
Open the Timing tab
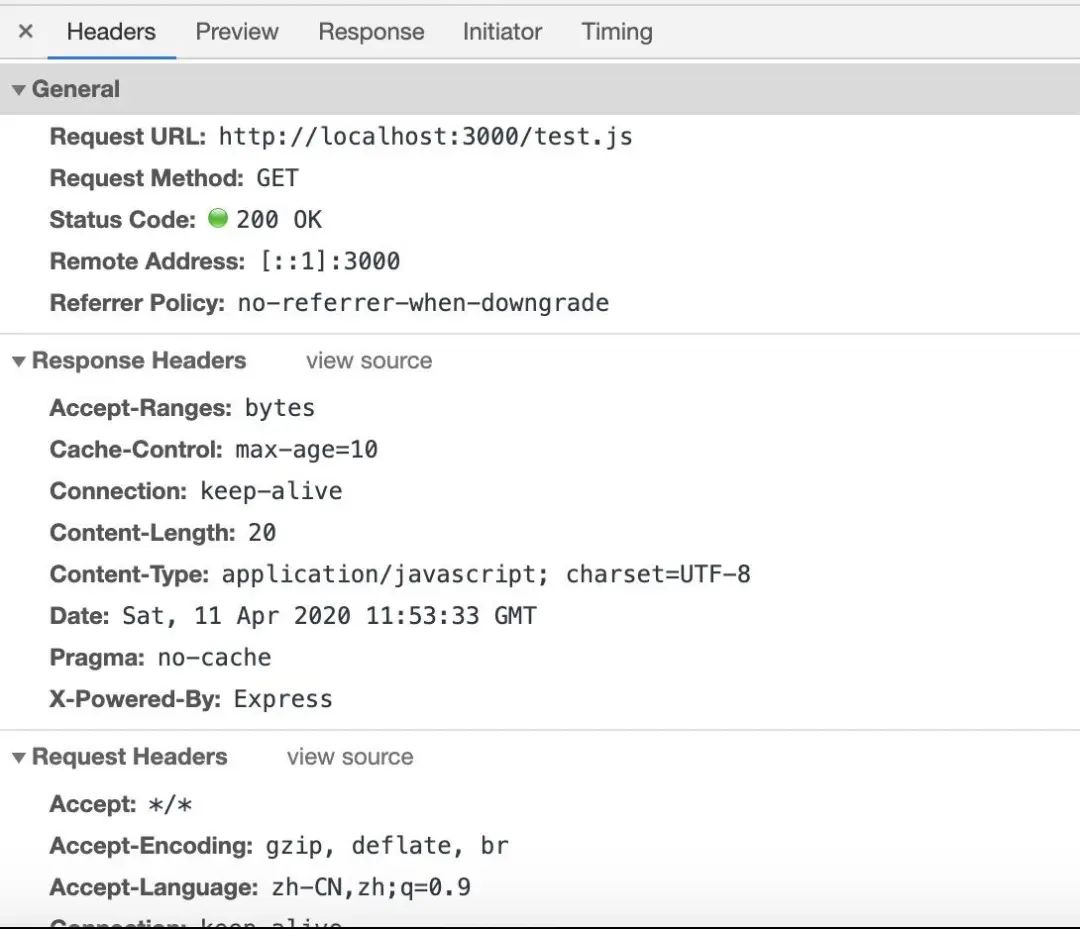point(616,32)
